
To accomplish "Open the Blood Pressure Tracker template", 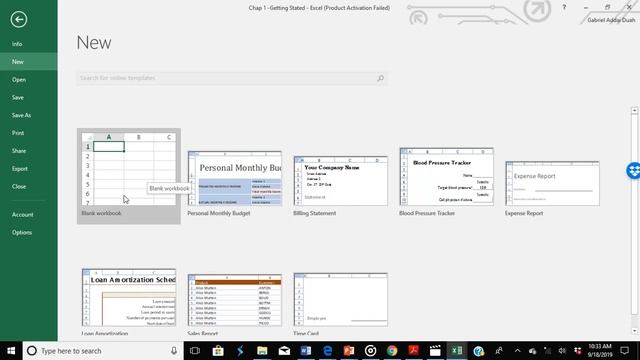I will click(x=447, y=176).
